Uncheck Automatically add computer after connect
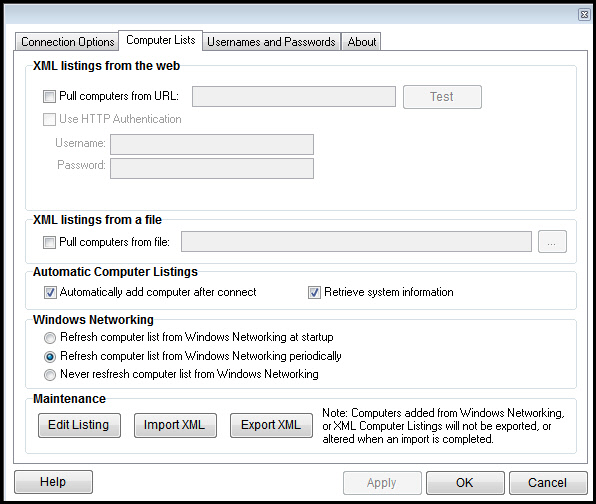The height and width of the screenshot is (504, 596). click(x=50, y=292)
